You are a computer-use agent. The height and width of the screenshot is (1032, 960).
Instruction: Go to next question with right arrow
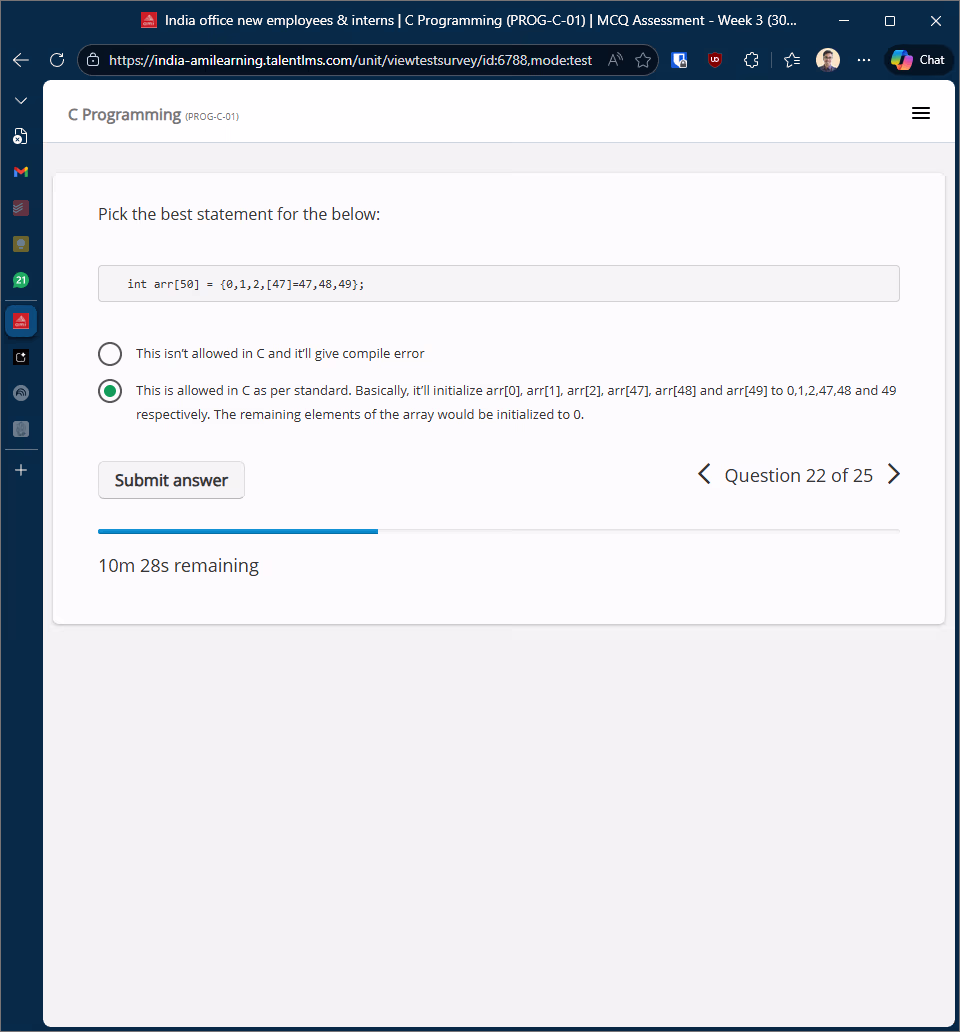pos(894,475)
